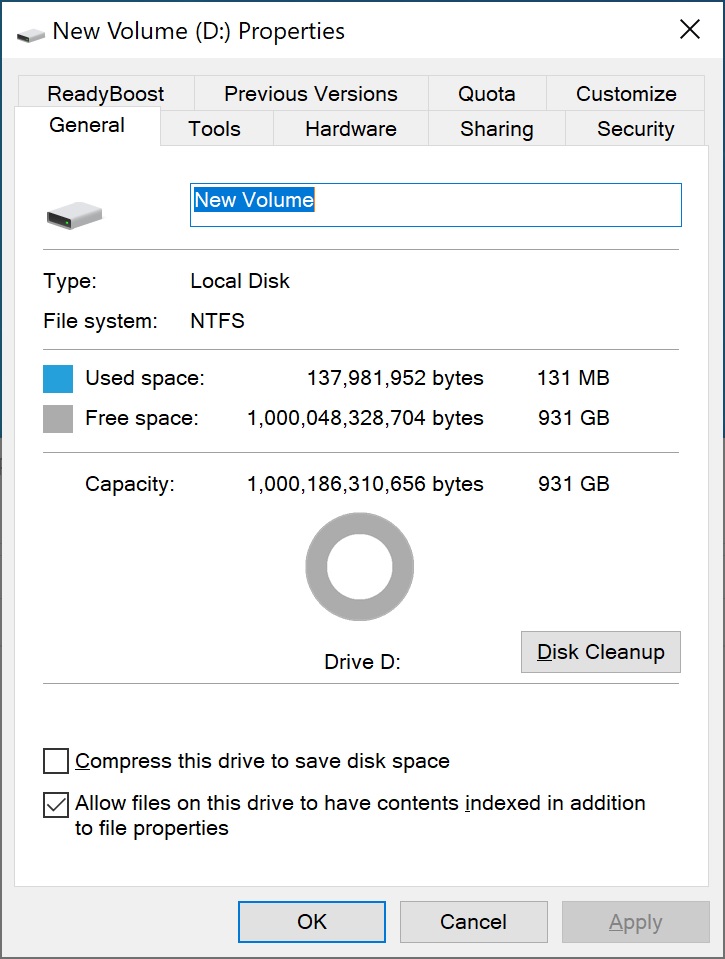Image resolution: width=725 pixels, height=959 pixels.
Task: Enable Compress this drive checkbox
Action: pos(56,761)
